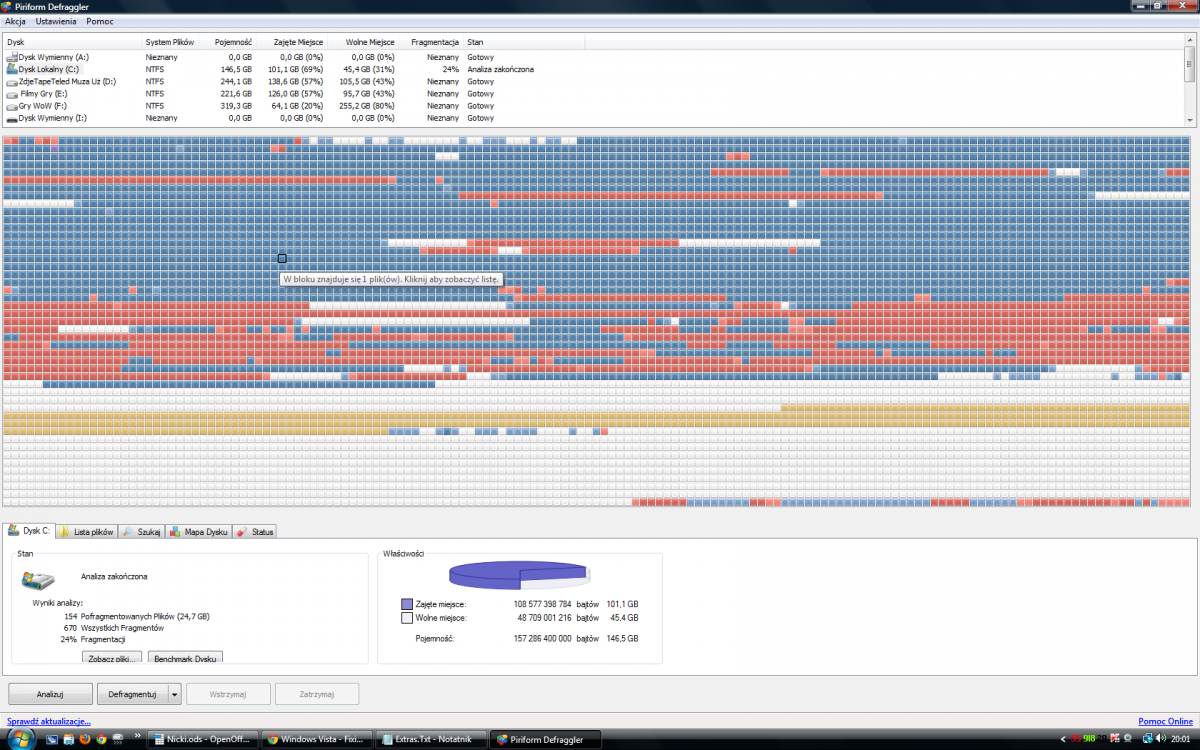
Task: Click Wolne miejsce white color swatch
Action: coord(407,618)
